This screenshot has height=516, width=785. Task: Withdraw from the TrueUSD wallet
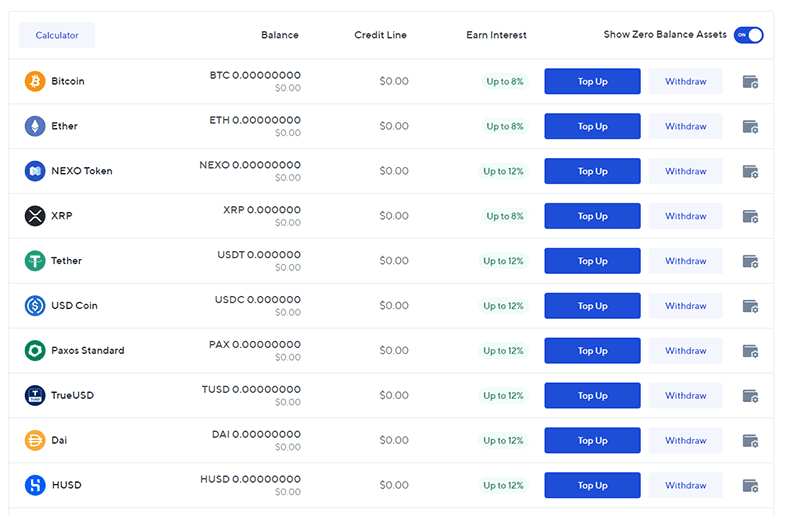pos(685,396)
